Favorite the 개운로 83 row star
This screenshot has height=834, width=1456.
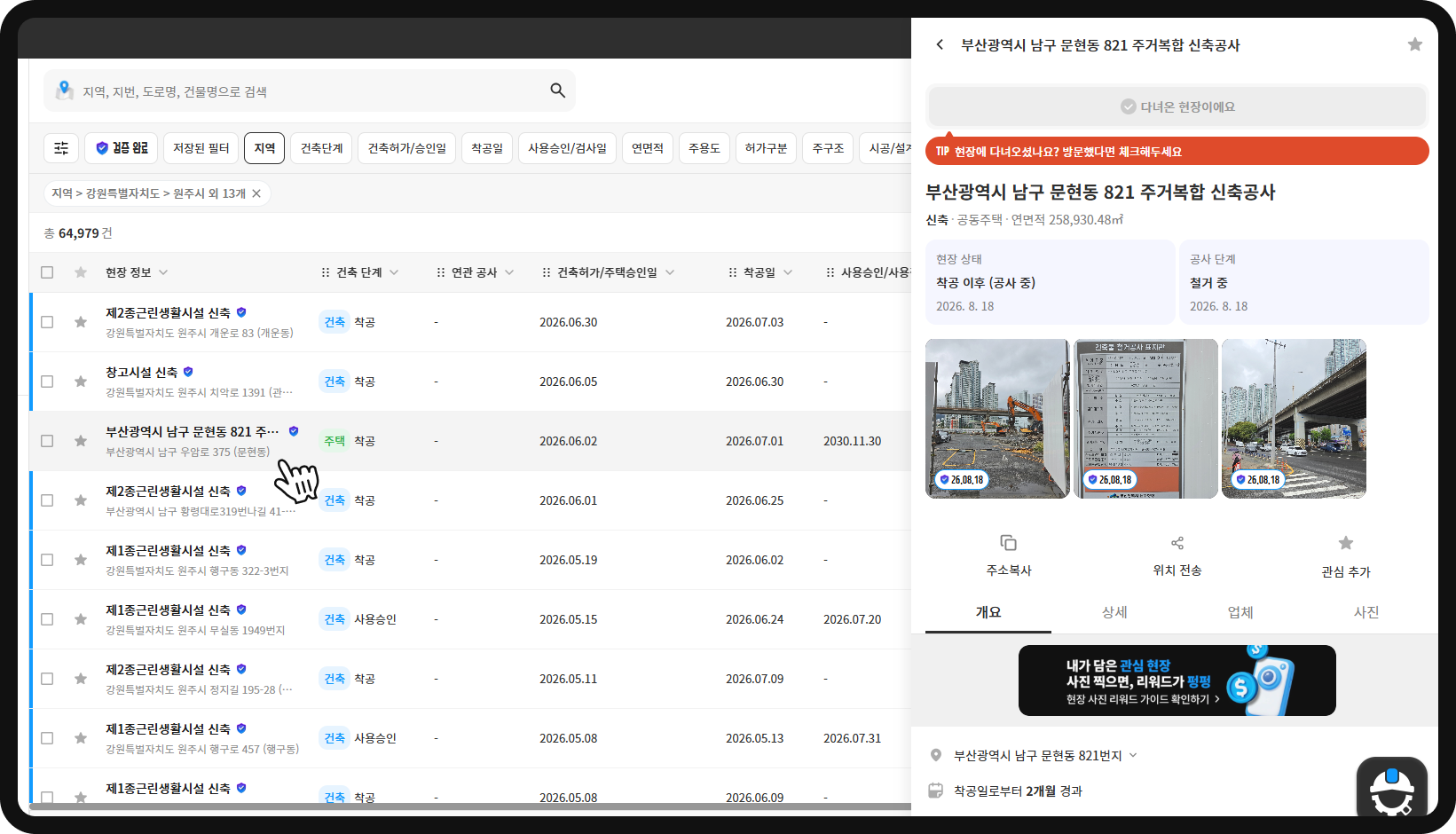coord(81,322)
